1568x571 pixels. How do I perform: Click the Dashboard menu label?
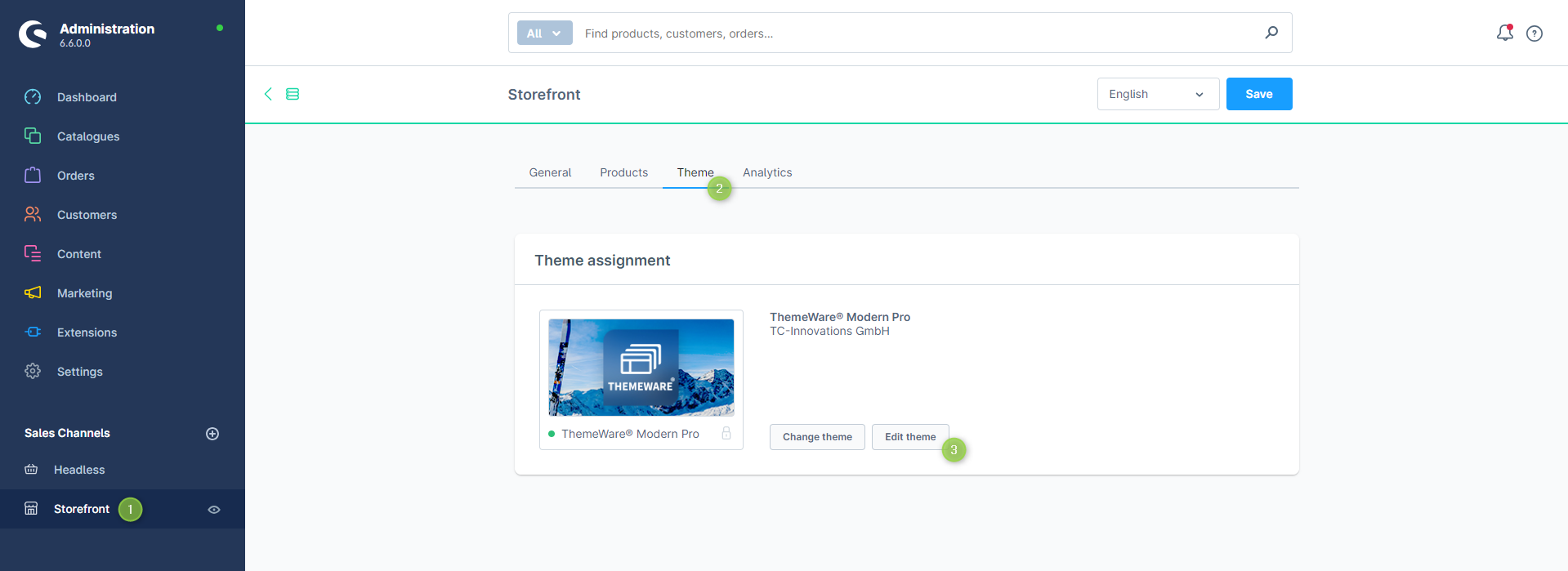[87, 97]
